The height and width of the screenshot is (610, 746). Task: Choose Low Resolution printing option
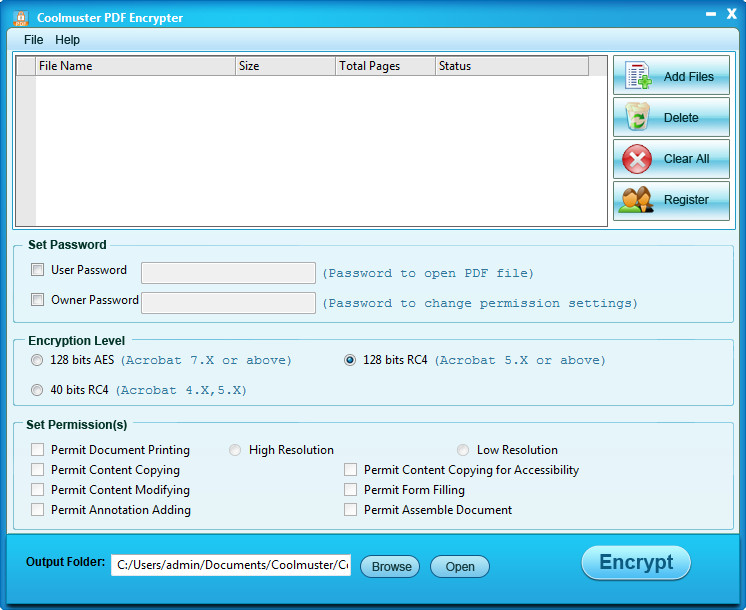click(x=462, y=450)
